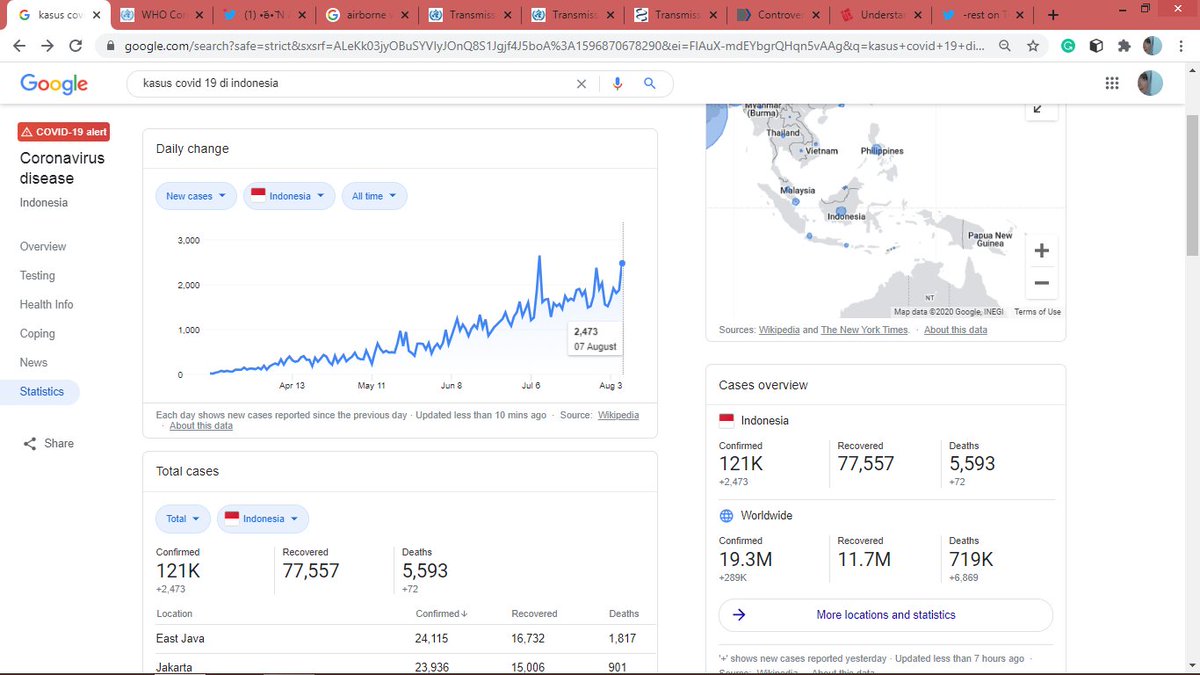Screen dimensions: 1200x675
Task: Bookmark this page with star icon
Action: click(1033, 46)
